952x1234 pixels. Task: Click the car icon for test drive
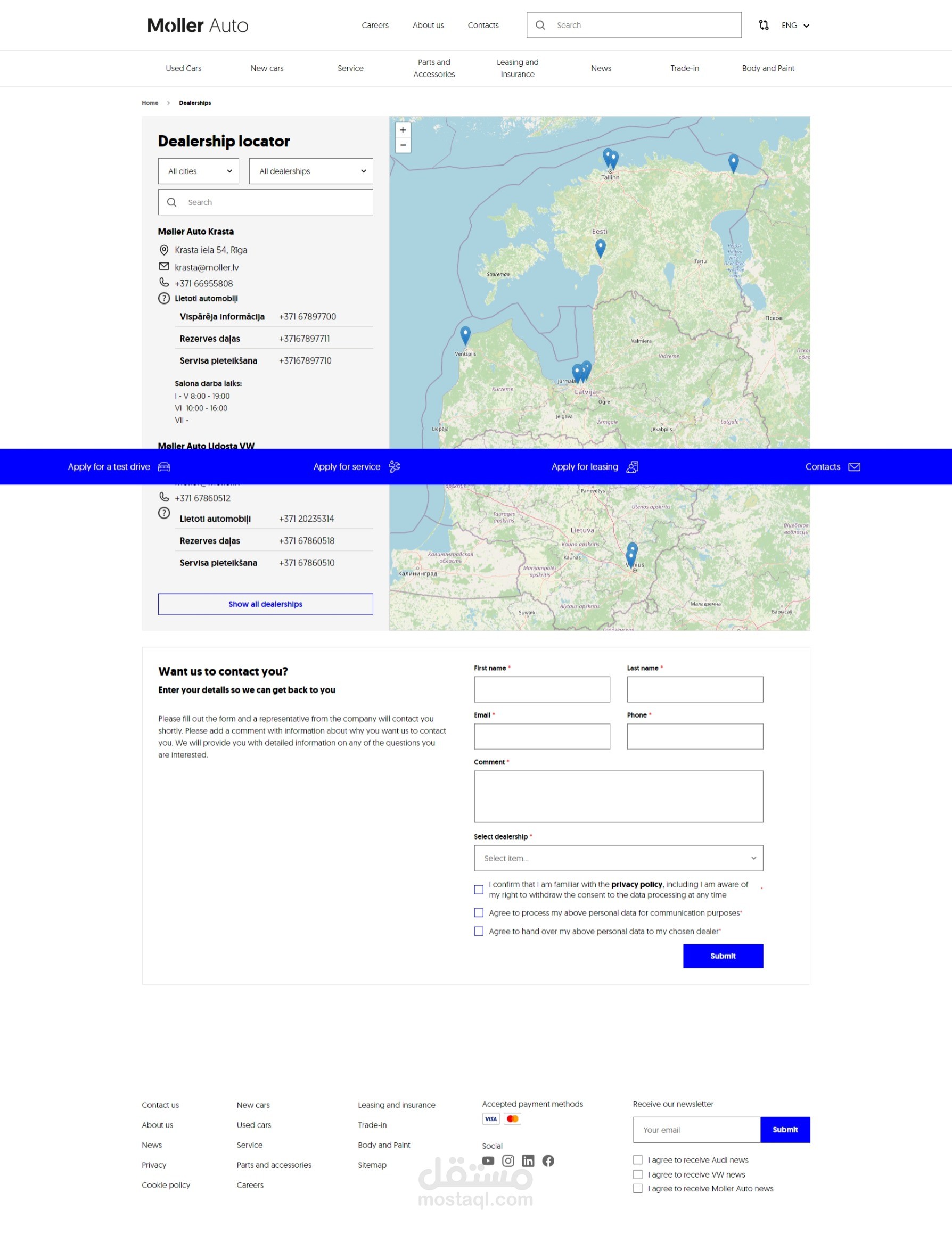[x=164, y=467]
